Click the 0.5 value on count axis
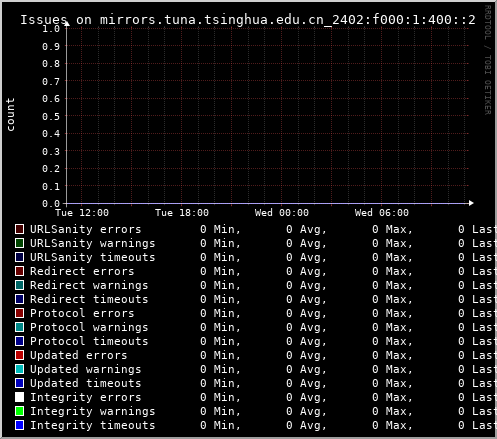Viewport: 497px width, 439px height. click(x=51, y=116)
